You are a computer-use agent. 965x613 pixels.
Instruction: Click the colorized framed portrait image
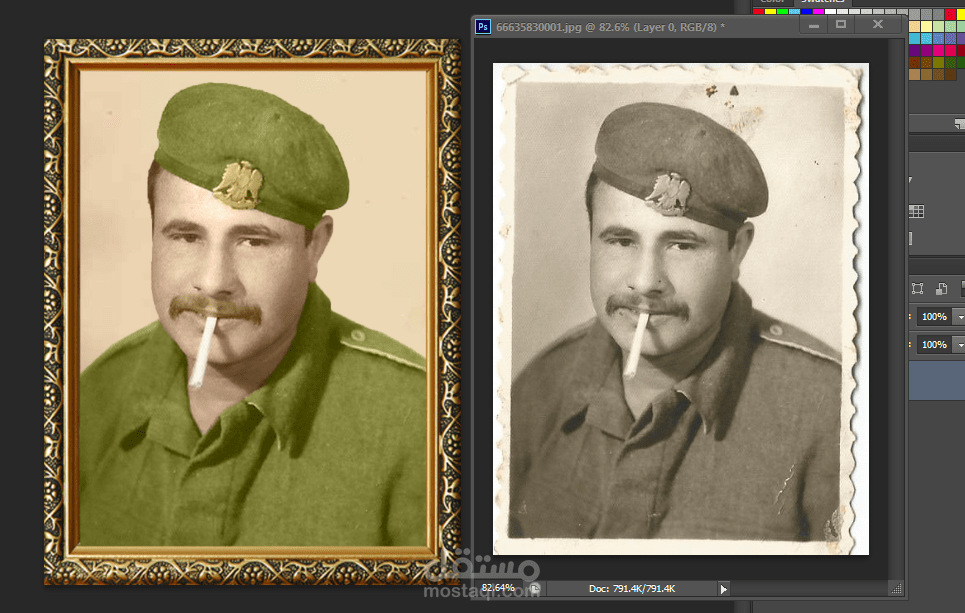252,311
